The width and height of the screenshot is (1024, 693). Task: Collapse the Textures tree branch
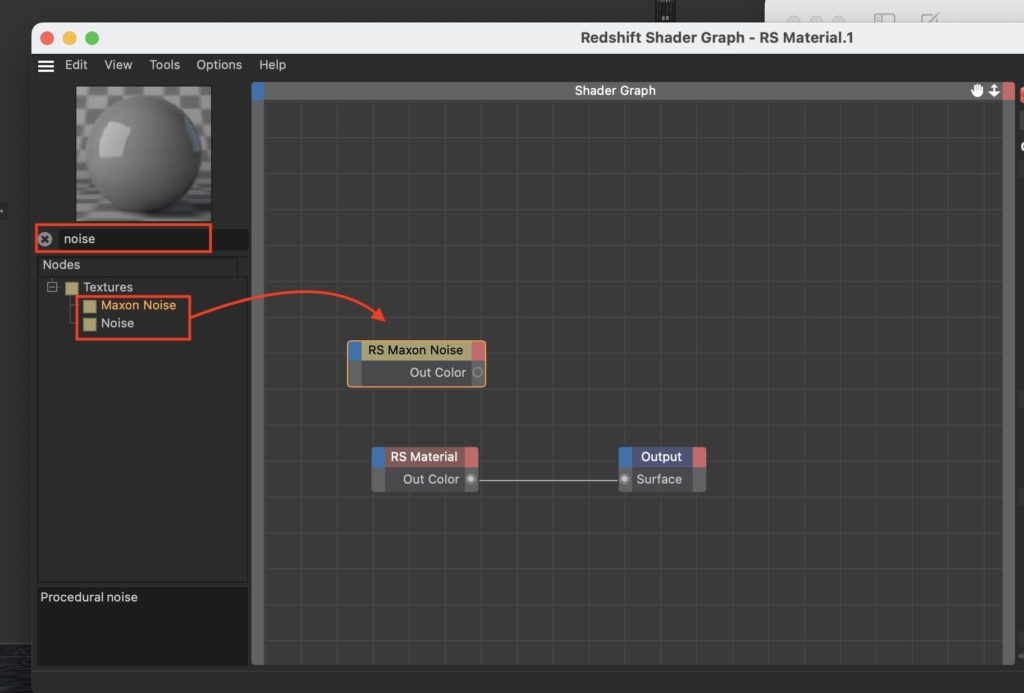51,287
